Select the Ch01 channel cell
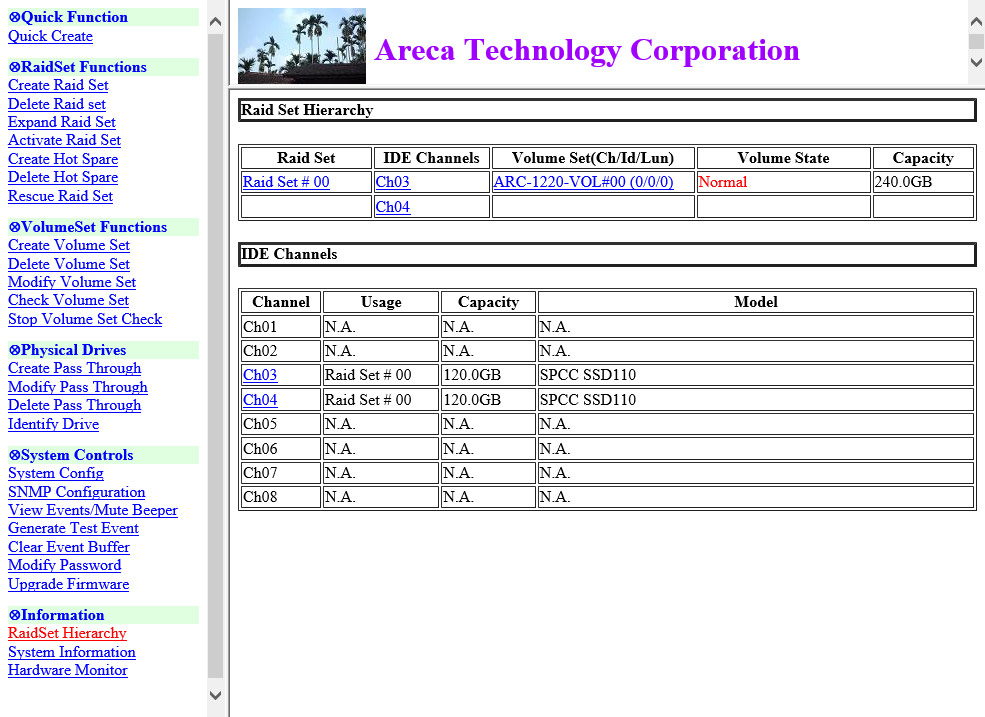Screen dimensions: 985x717 [281, 327]
